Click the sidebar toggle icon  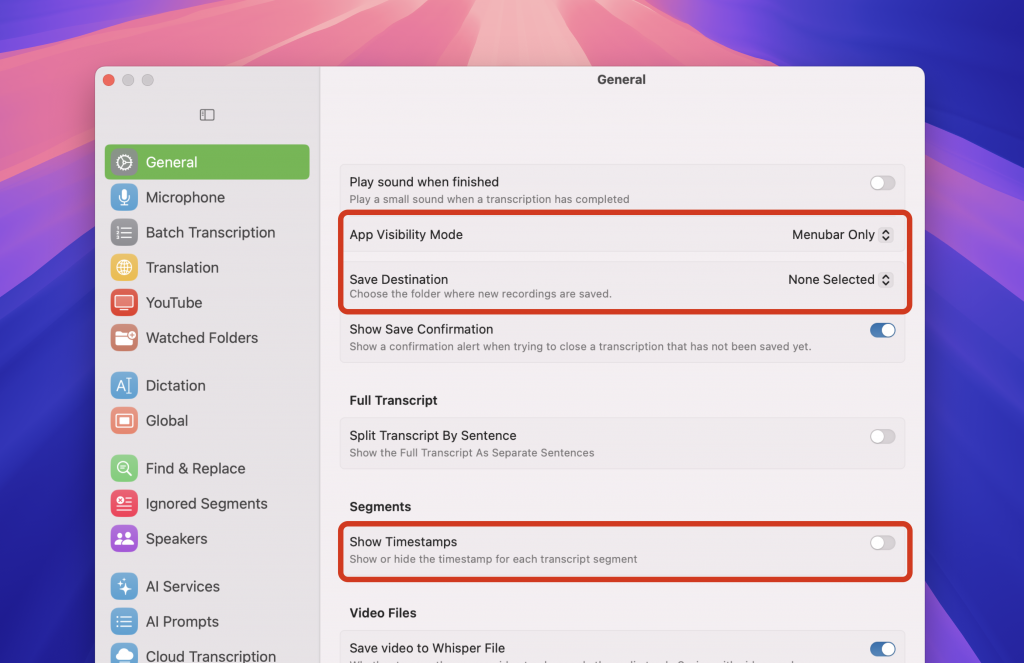(207, 115)
